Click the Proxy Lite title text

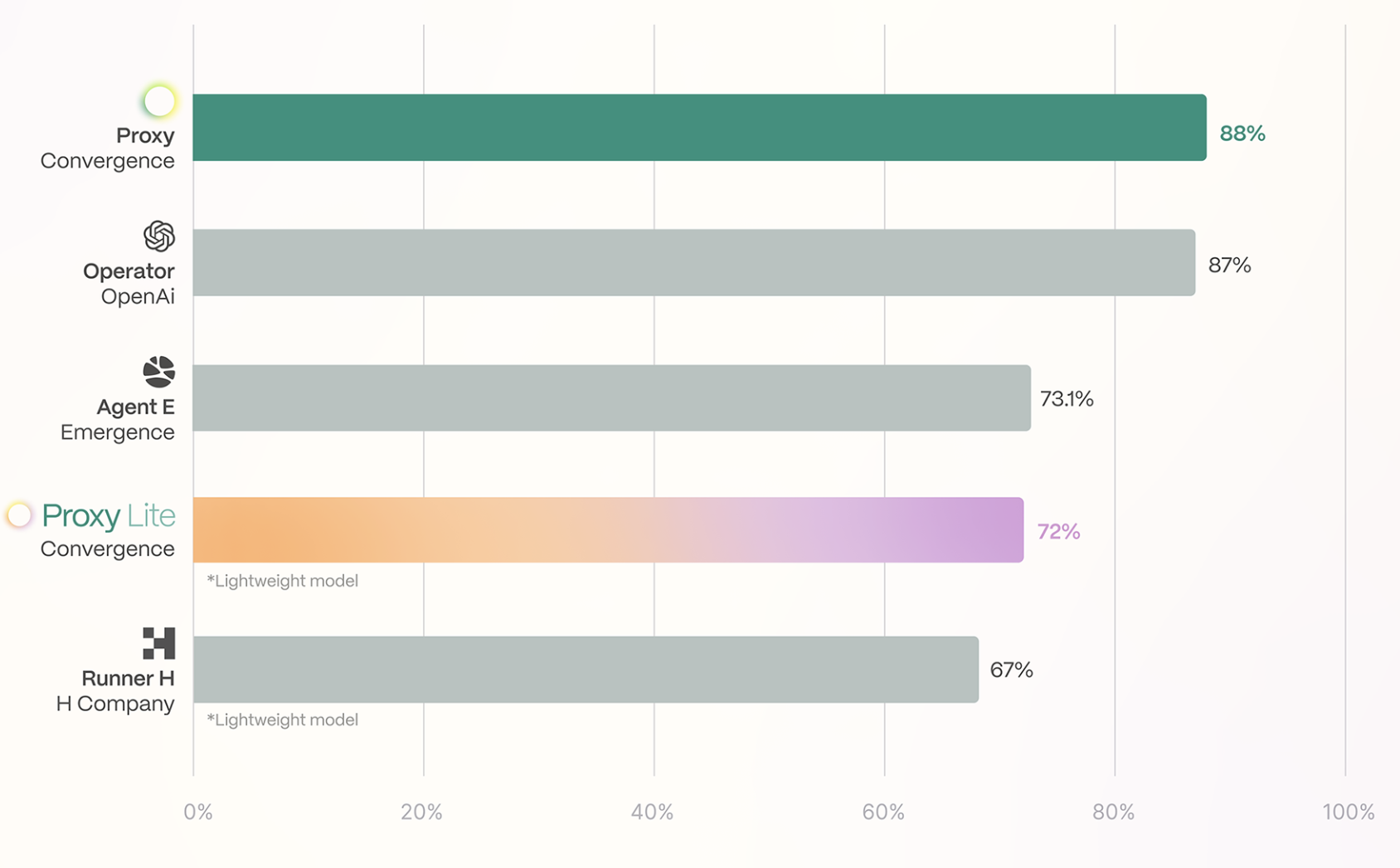tap(109, 516)
